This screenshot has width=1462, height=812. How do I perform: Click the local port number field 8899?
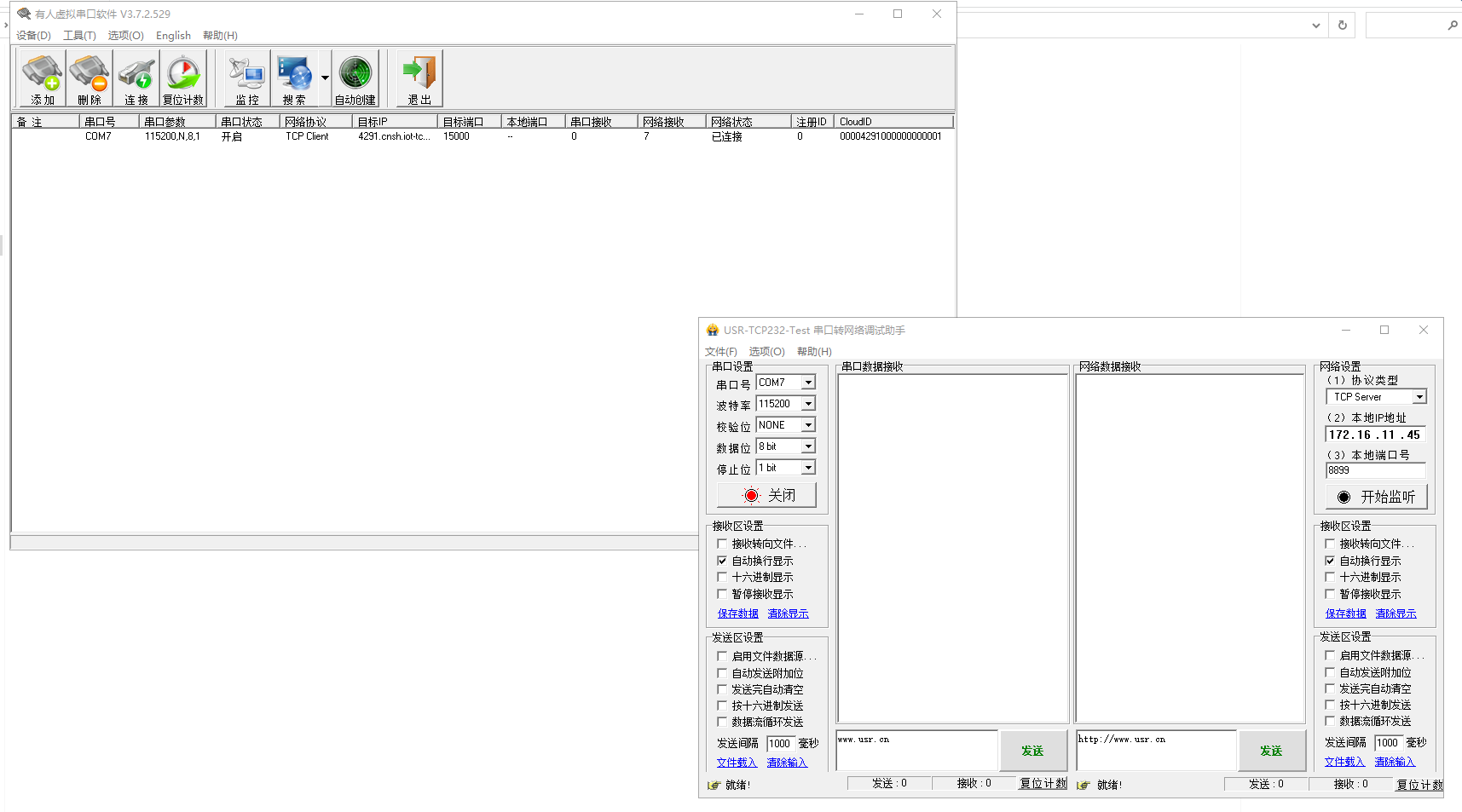coord(1374,470)
